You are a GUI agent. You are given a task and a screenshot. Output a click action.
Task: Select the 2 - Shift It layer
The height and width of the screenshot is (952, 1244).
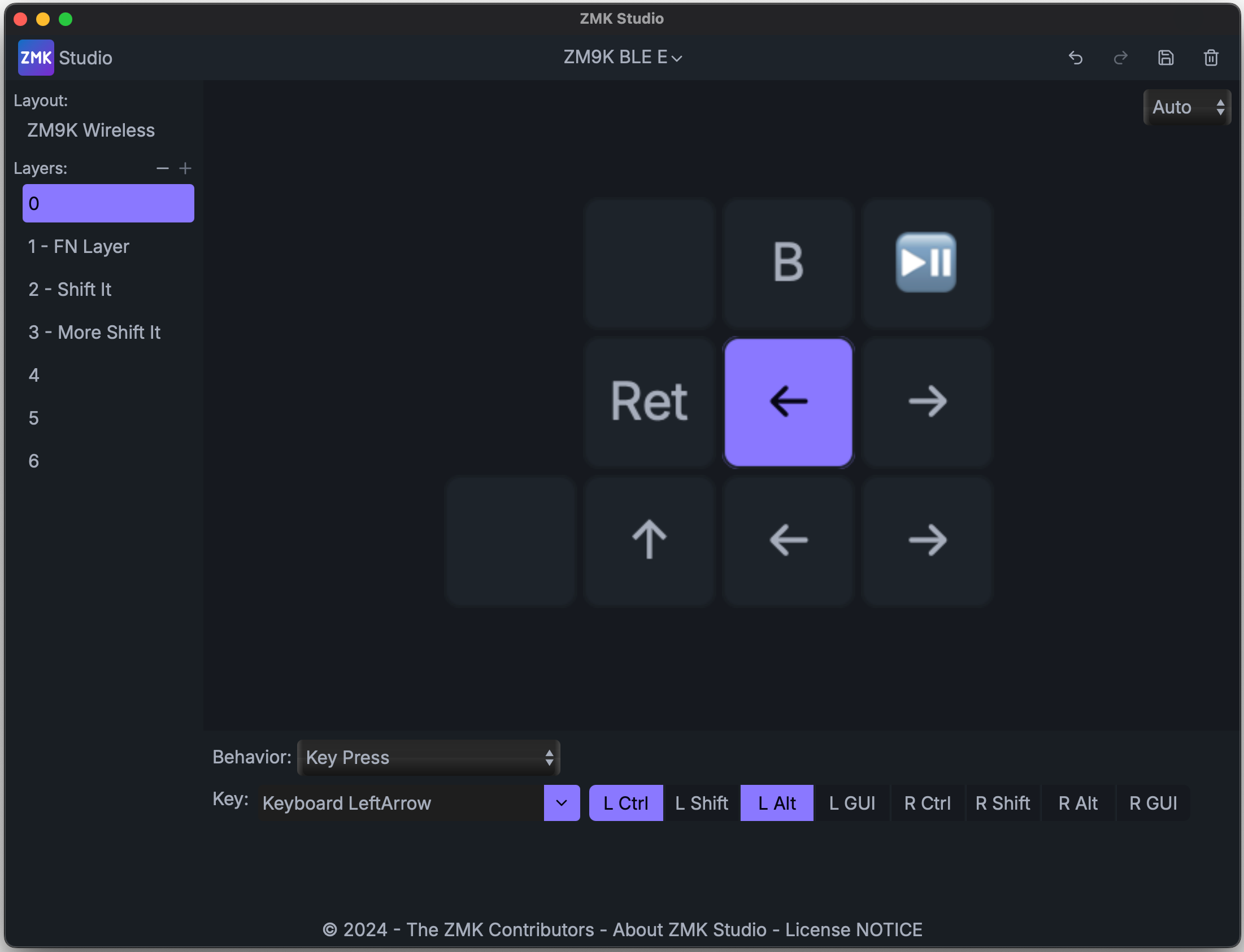pos(108,290)
